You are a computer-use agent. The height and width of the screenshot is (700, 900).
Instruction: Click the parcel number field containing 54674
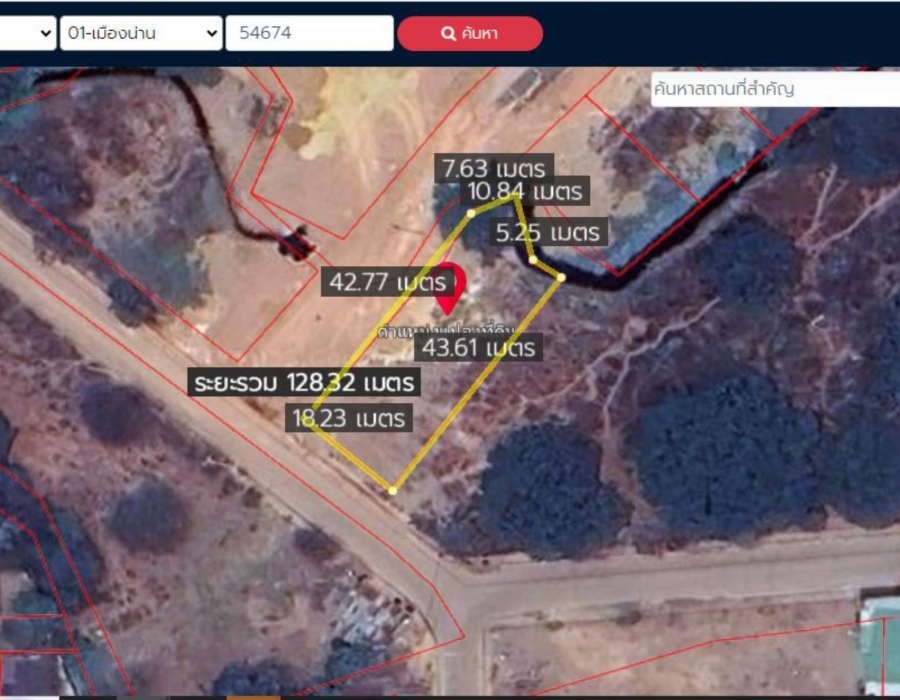309,33
